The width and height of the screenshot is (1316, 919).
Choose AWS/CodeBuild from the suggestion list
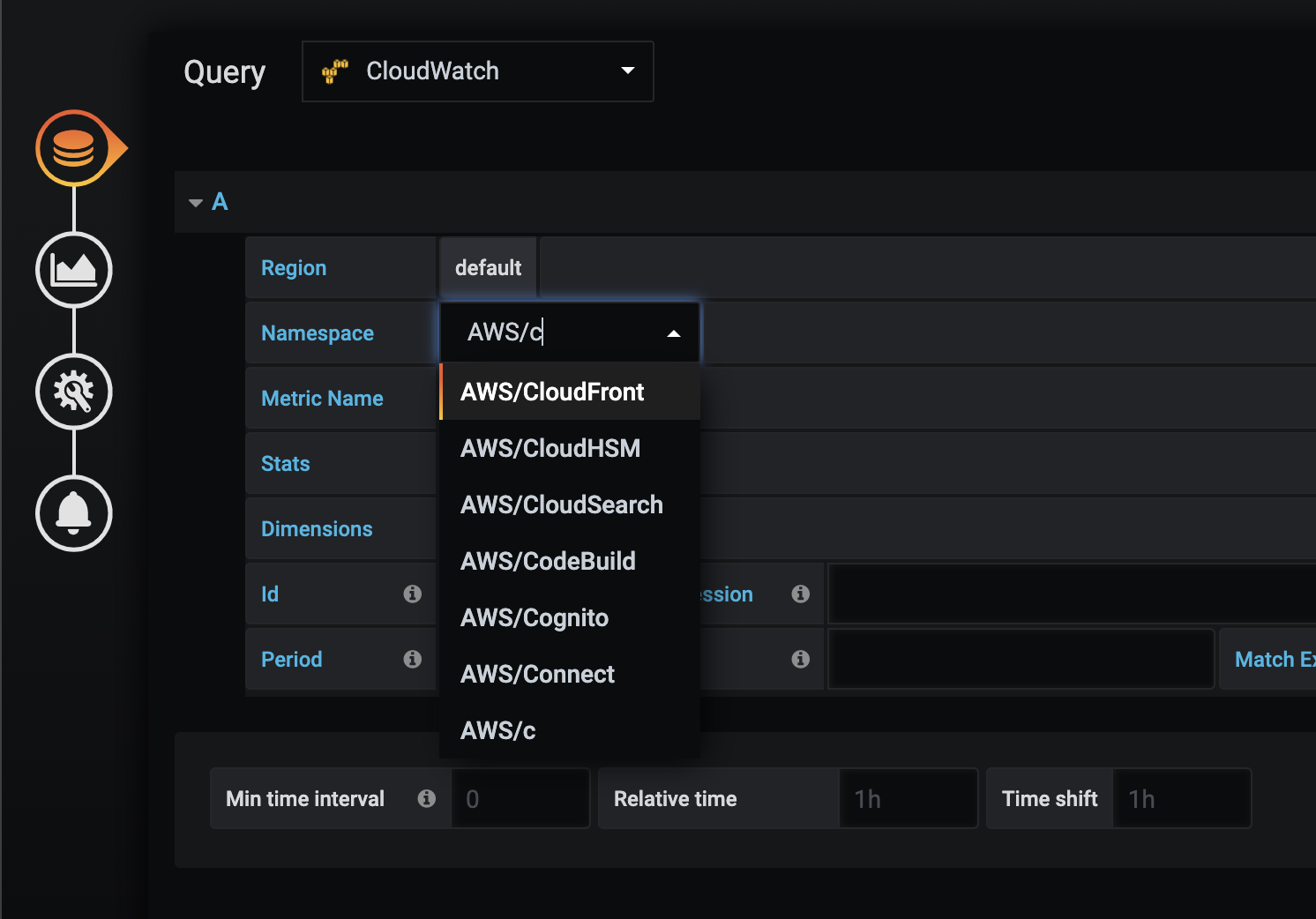[548, 561]
